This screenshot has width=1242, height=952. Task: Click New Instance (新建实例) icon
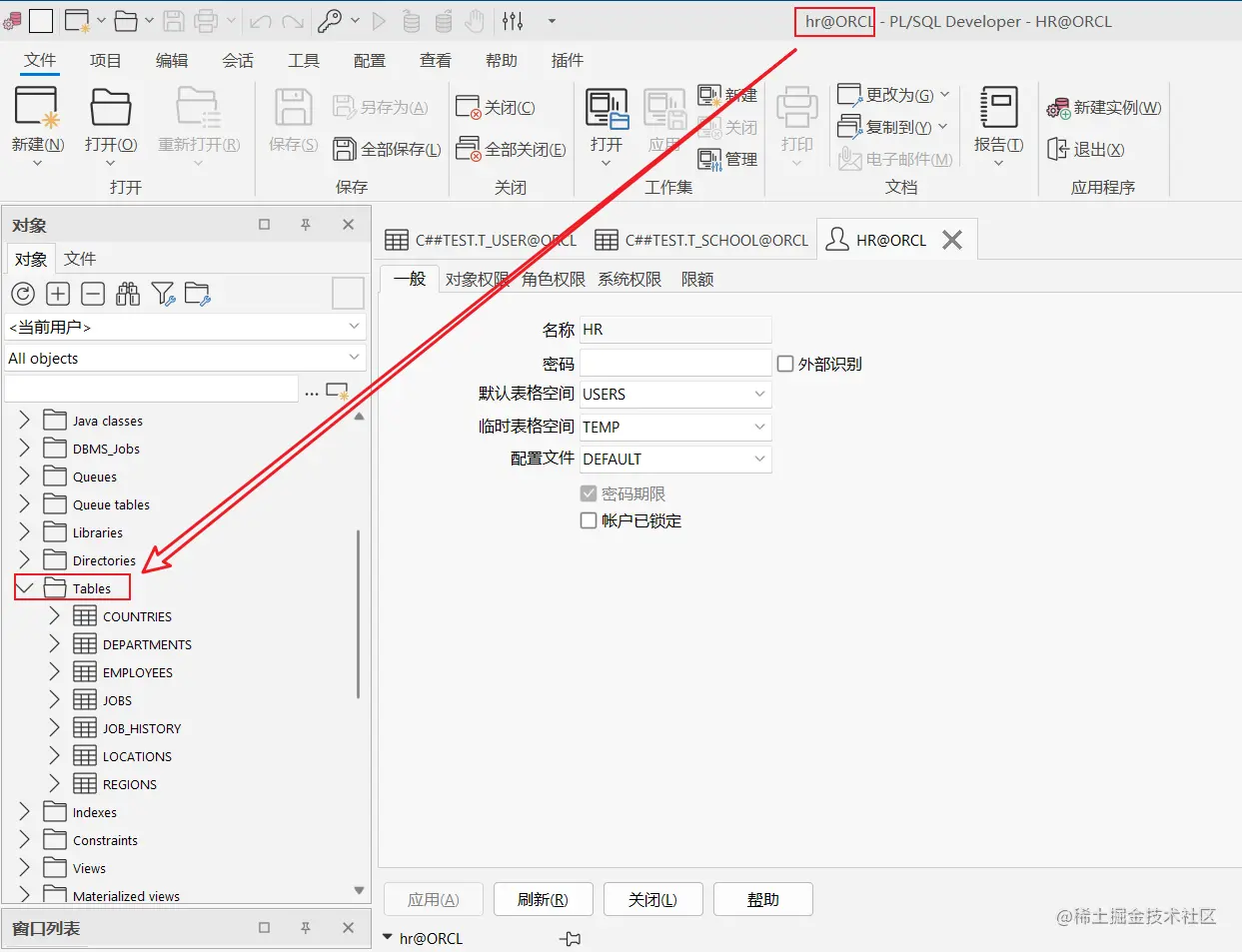pos(1058,108)
